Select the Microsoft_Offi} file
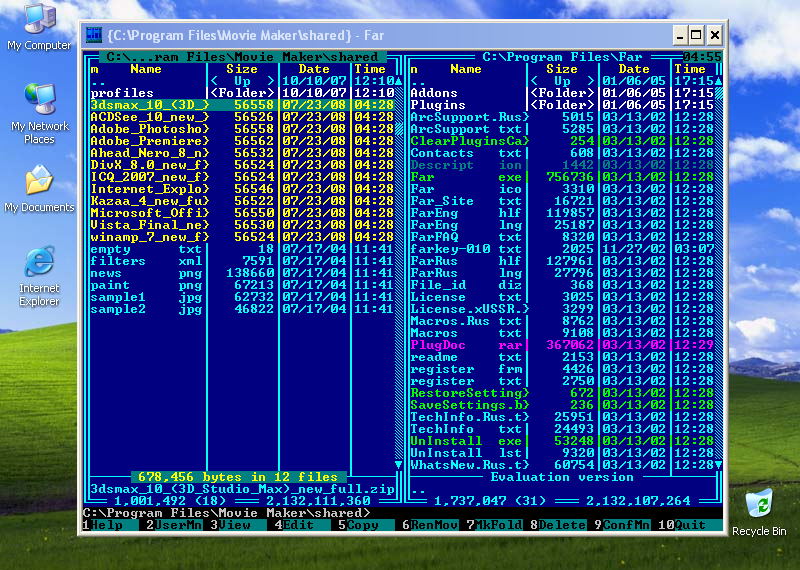Image resolution: width=800 pixels, height=570 pixels. pos(242,213)
